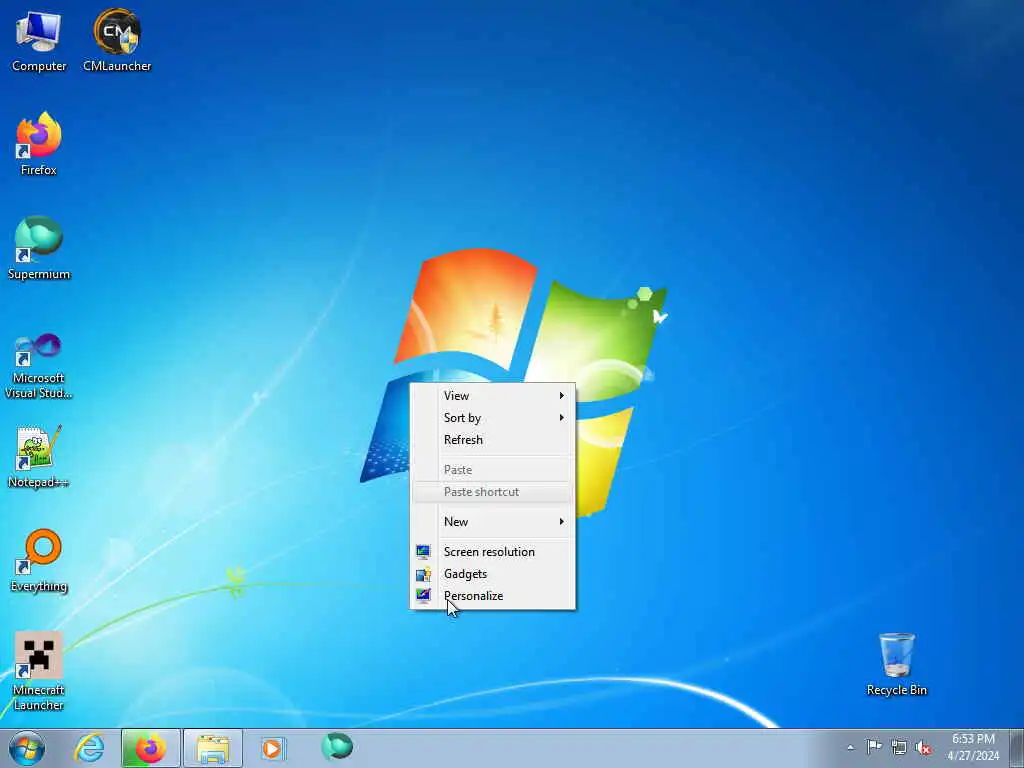The width and height of the screenshot is (1024, 768).
Task: Select the Notepad++ desktop shortcut
Action: click(39, 456)
